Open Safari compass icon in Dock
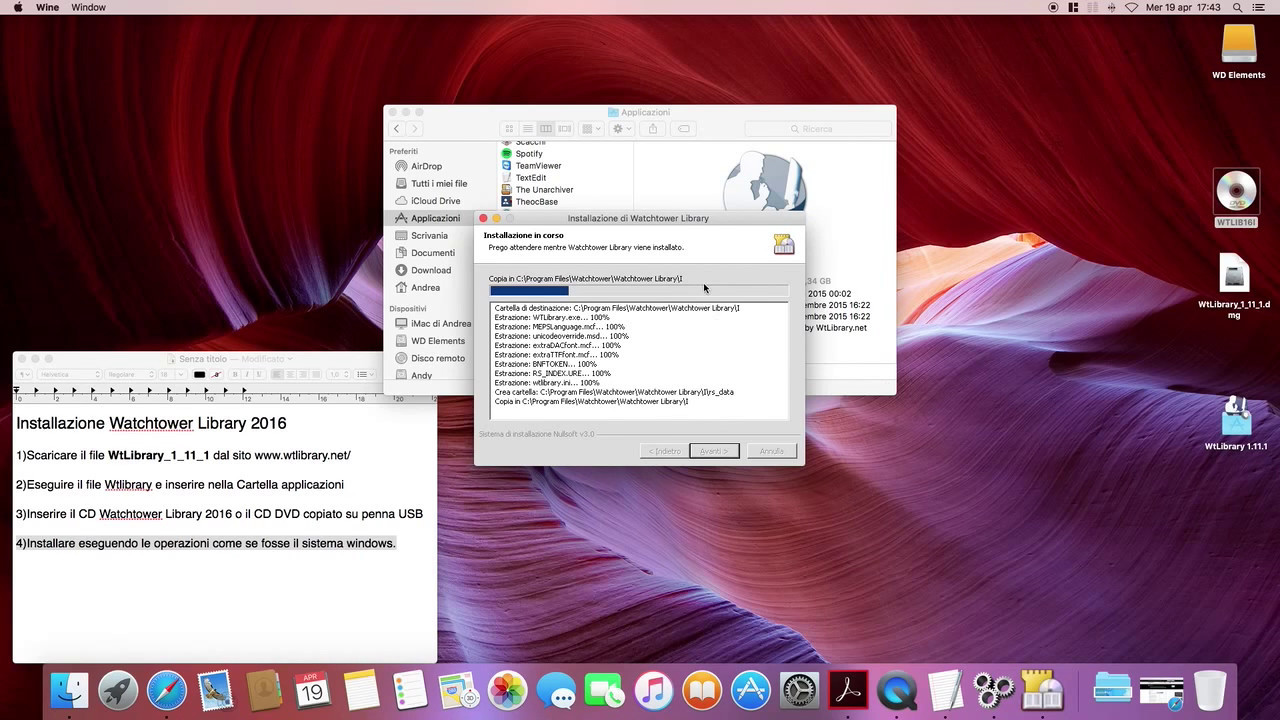 pos(167,690)
